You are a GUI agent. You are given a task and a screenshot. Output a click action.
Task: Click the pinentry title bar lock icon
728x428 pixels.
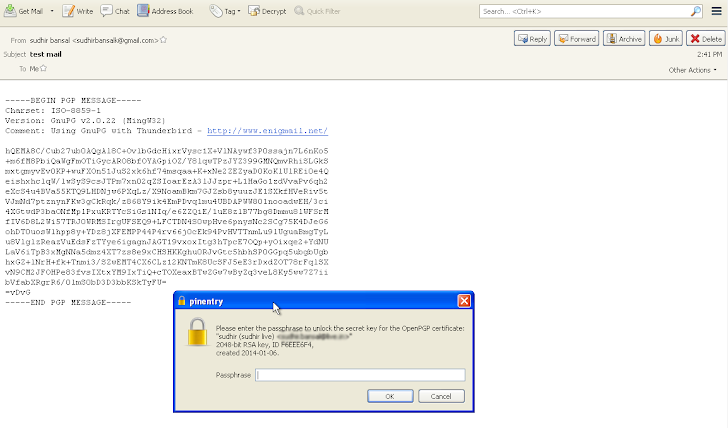pyautogui.click(x=182, y=301)
